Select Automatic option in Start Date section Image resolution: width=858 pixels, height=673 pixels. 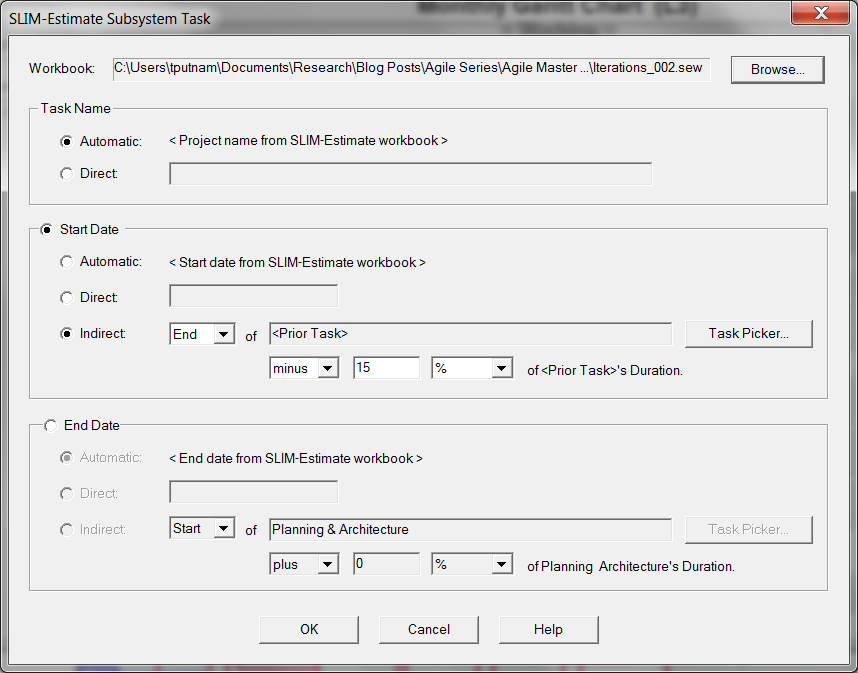(66, 262)
